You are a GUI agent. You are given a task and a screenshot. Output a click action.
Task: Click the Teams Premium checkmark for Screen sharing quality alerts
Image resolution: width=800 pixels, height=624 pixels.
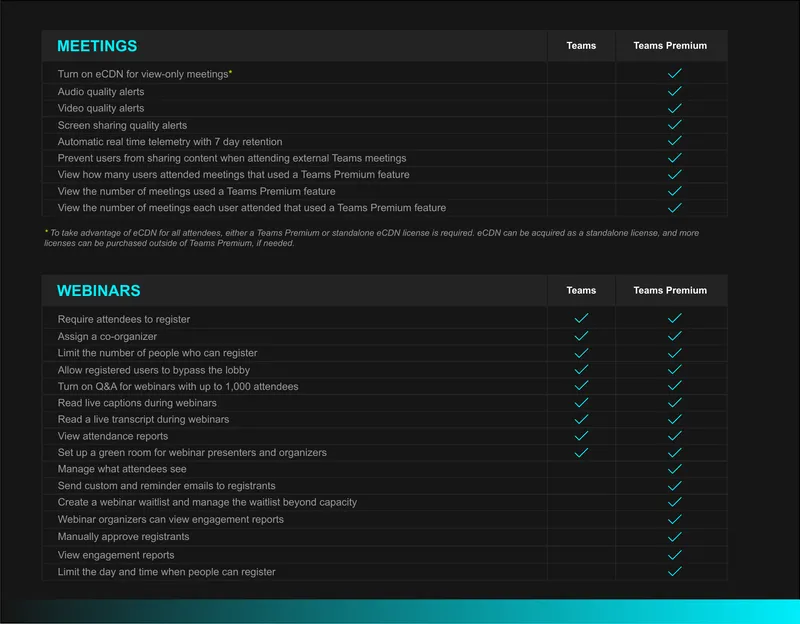tap(674, 124)
